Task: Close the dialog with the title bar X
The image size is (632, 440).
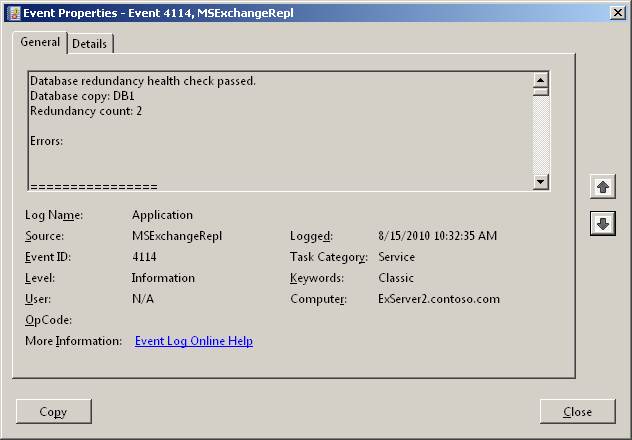Action: (617, 12)
